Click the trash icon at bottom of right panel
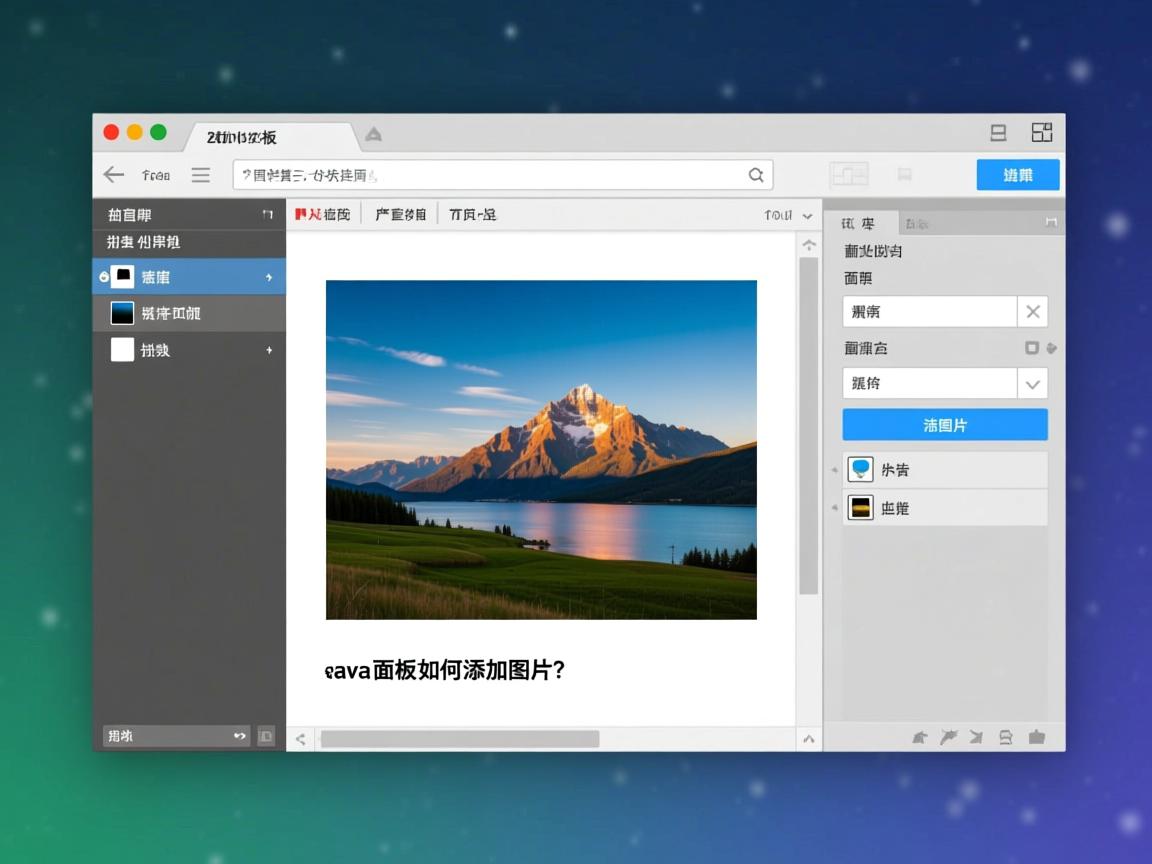Image resolution: width=1152 pixels, height=864 pixels. click(x=1037, y=737)
